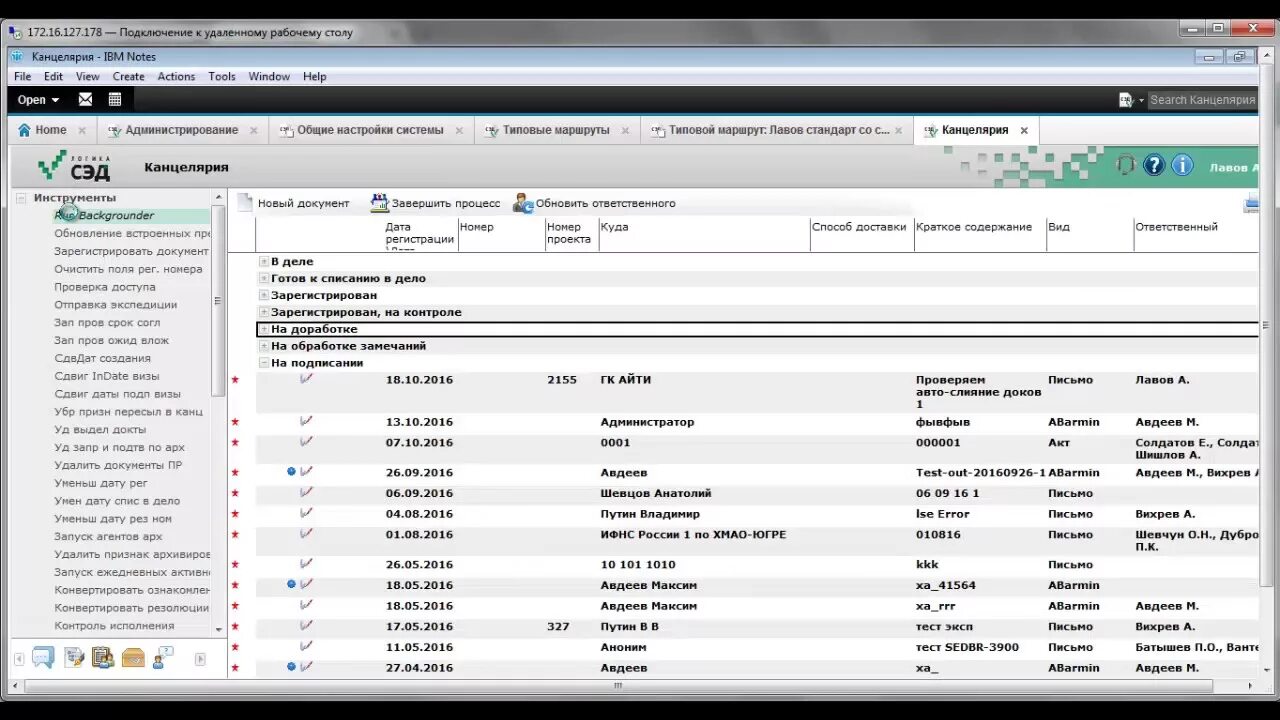Open the document signing icon in bottom panel

tap(74, 657)
